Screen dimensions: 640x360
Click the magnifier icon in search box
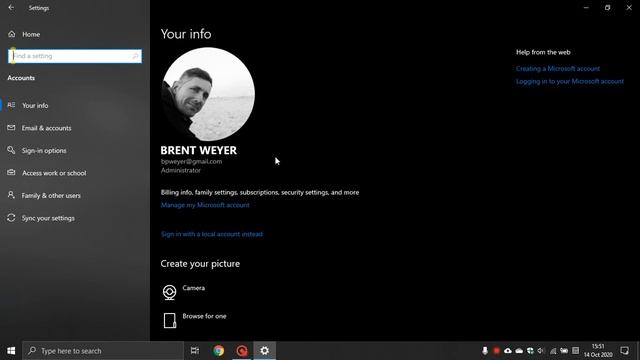click(136, 56)
